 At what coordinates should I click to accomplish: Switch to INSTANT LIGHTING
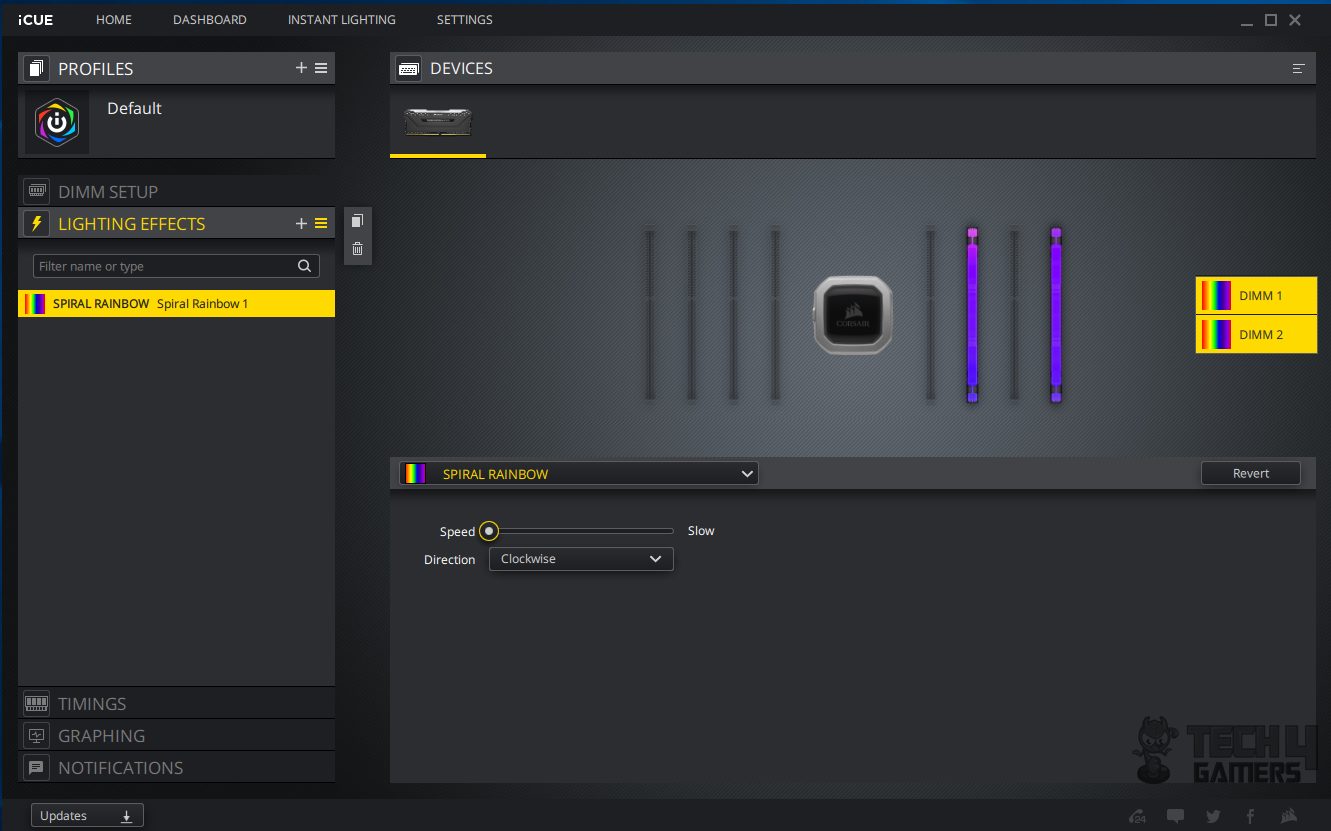pos(342,20)
